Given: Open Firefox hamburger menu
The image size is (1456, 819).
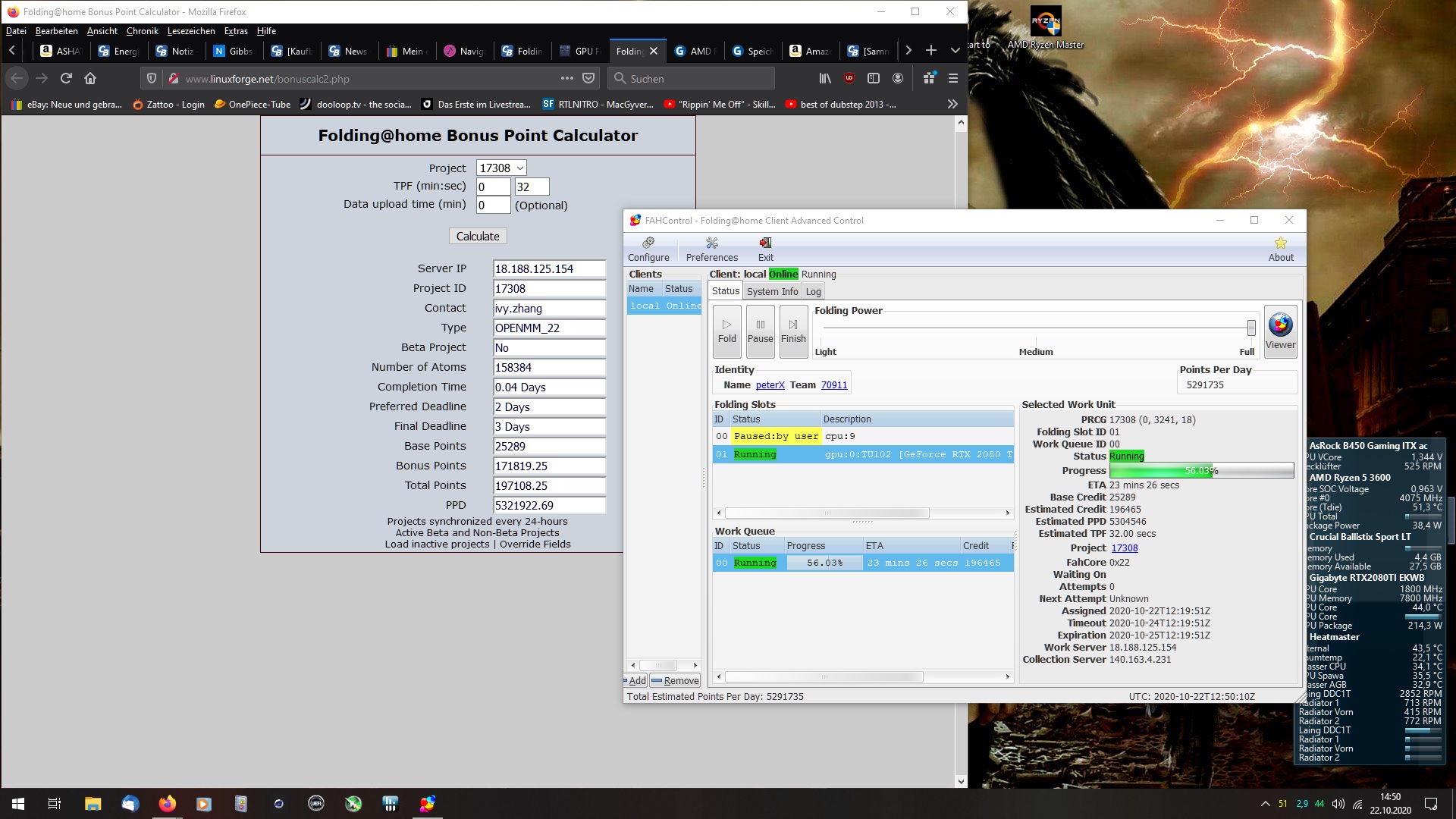Looking at the screenshot, I should 953,78.
